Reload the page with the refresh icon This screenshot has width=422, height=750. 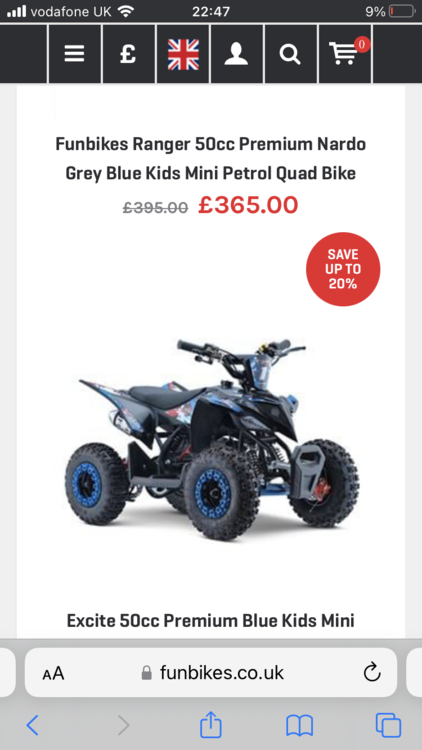click(372, 673)
